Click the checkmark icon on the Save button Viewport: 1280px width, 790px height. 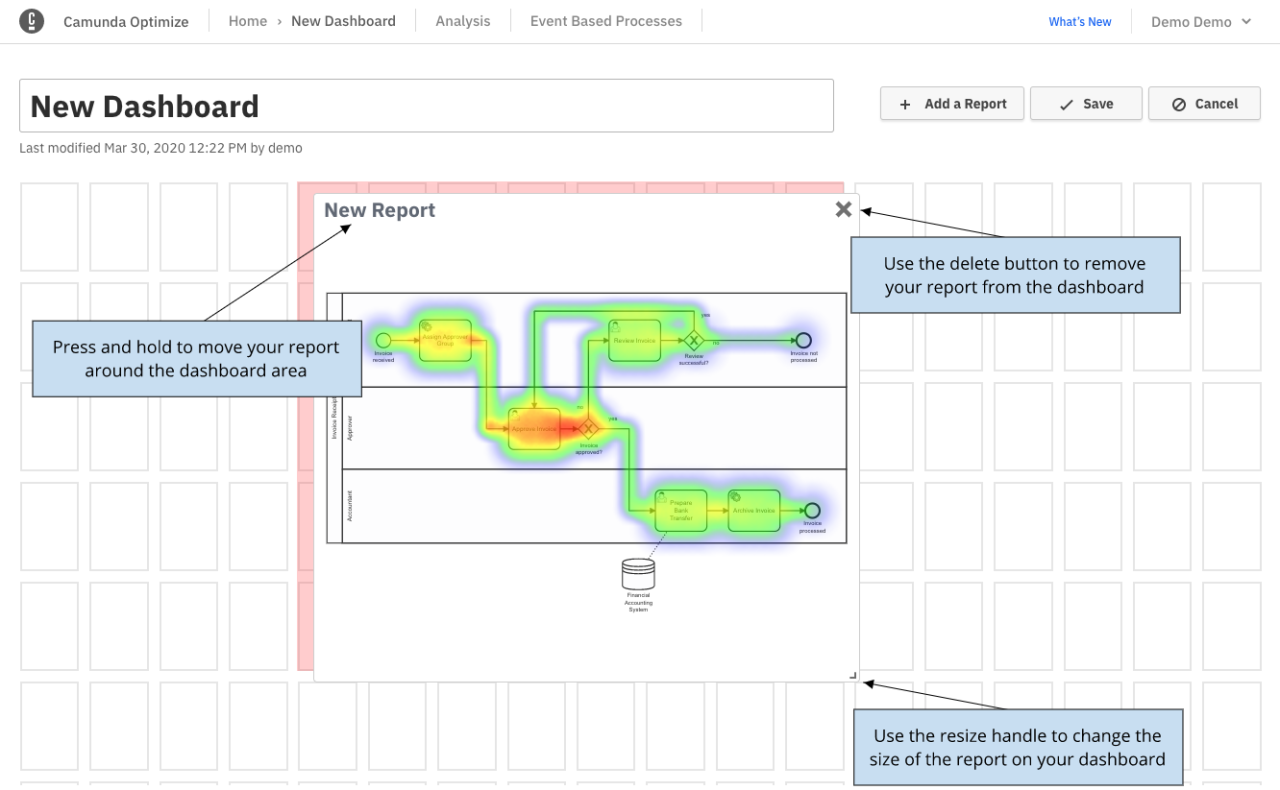click(1067, 103)
